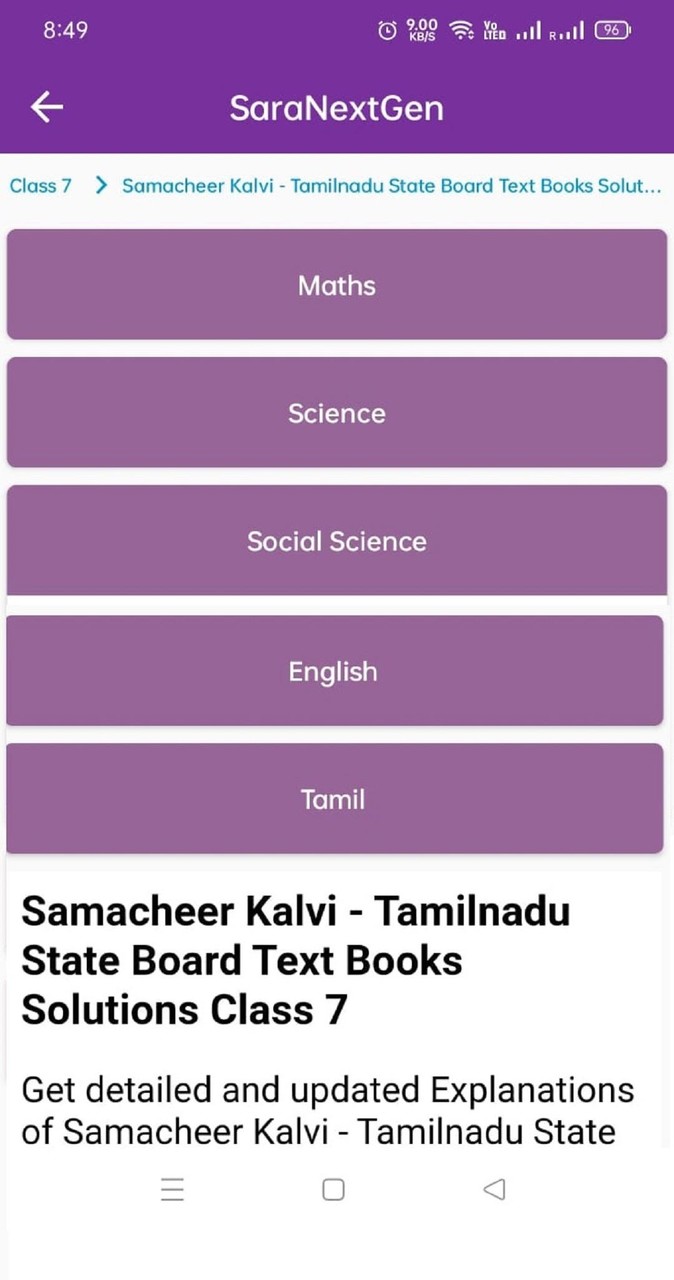This screenshot has height=1280, width=674.
Task: Open English textbook solutions
Action: coord(333,671)
